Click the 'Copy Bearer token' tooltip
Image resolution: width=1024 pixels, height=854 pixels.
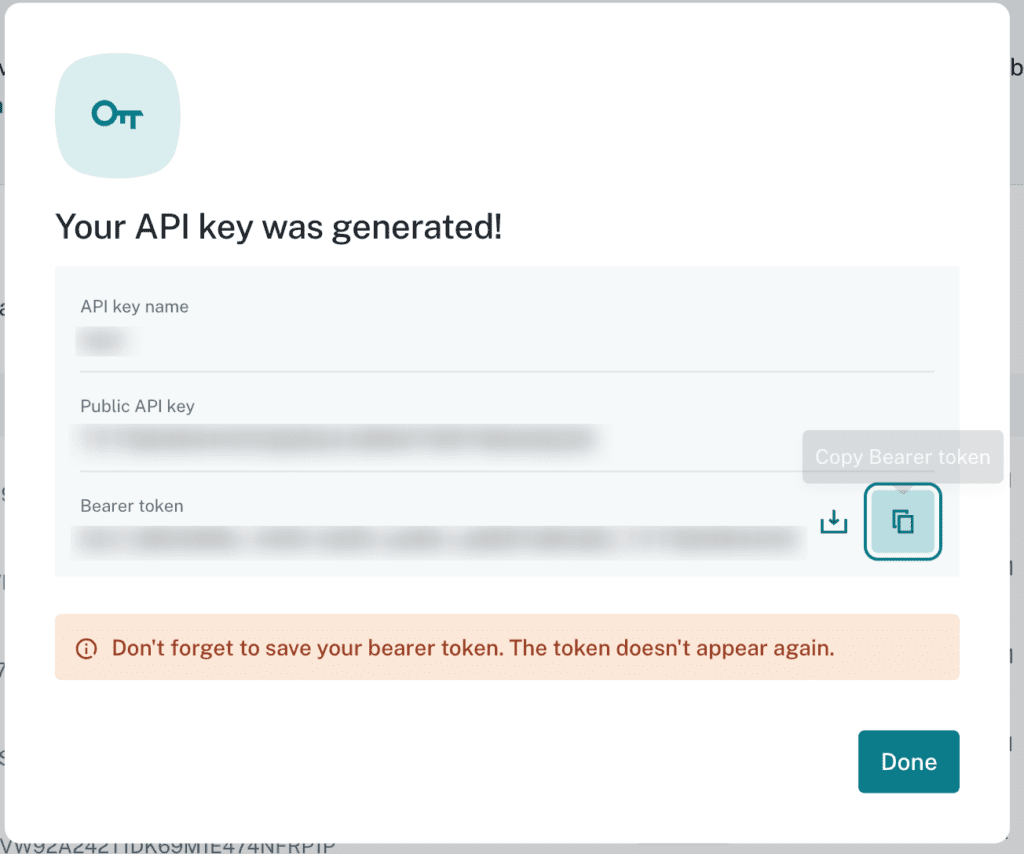click(903, 457)
